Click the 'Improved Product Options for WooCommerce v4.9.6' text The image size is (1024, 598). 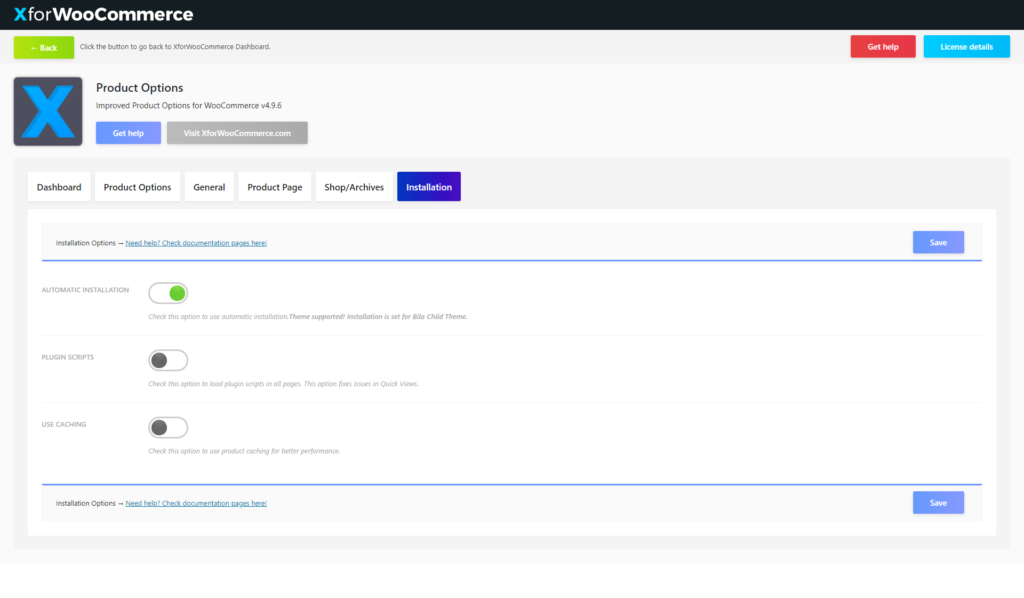pos(189,105)
